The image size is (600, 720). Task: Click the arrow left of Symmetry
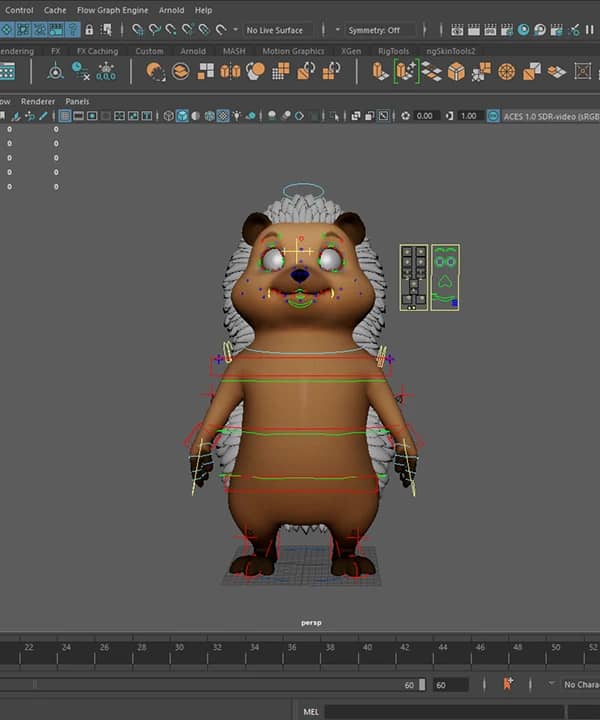coord(337,30)
